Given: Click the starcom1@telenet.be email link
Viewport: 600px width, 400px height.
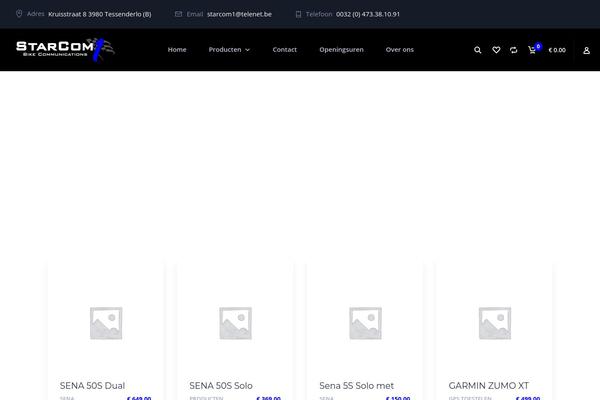Looking at the screenshot, I should (240, 14).
